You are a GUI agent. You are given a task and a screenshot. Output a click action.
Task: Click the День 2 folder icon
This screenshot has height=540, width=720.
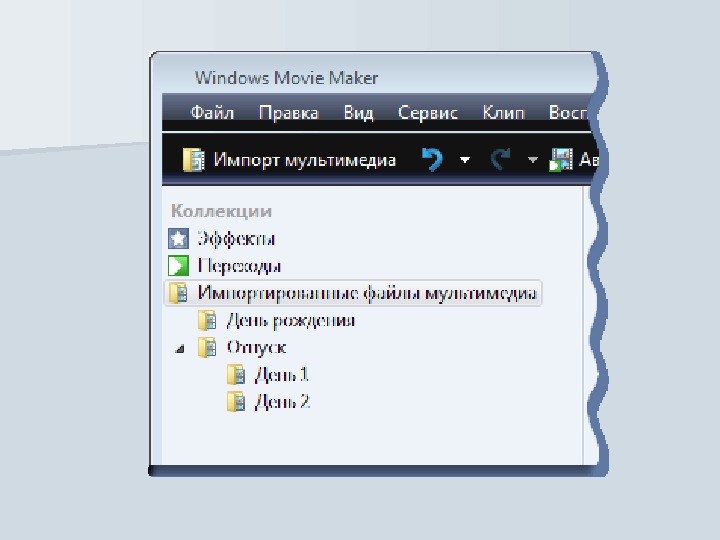(x=236, y=401)
